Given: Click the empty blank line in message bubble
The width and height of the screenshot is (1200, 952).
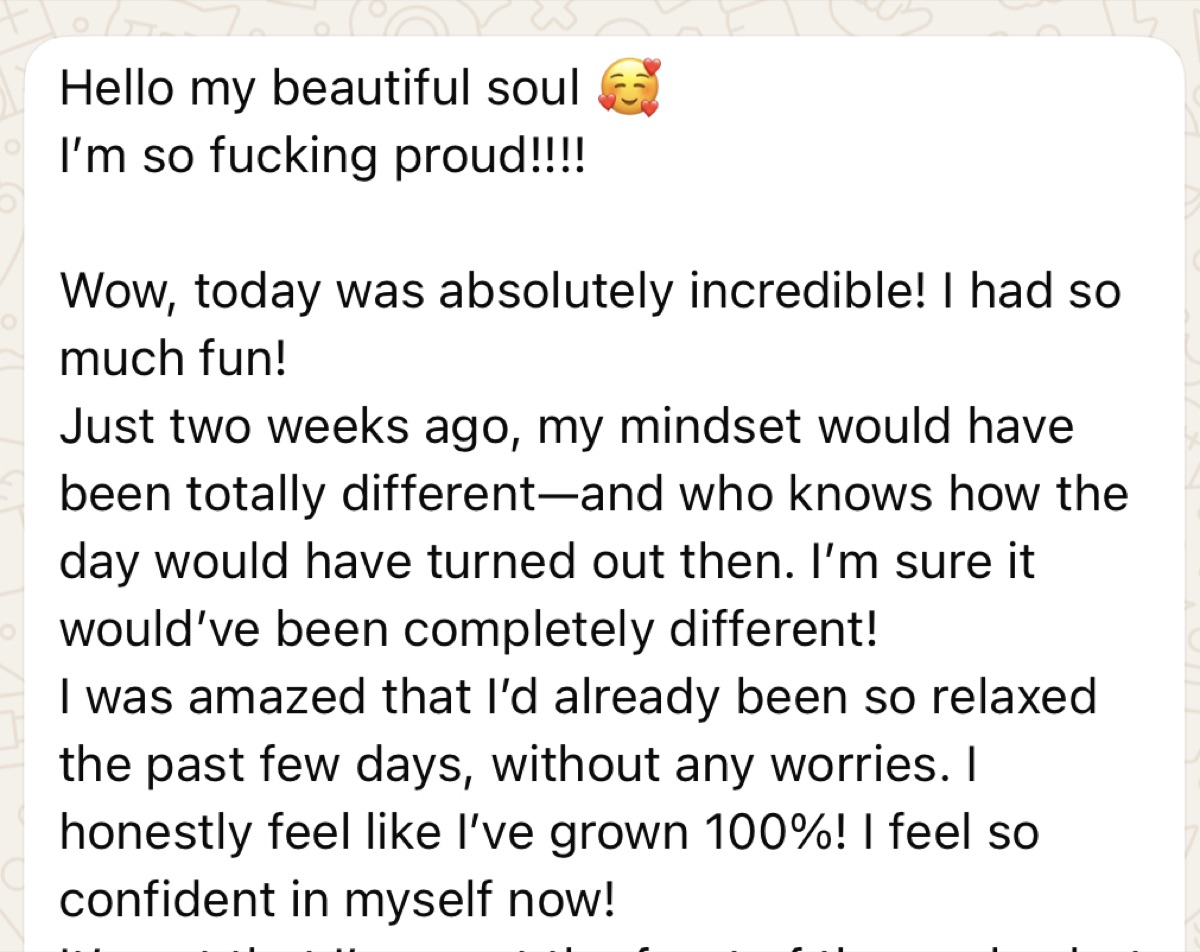Looking at the screenshot, I should 600,223.
